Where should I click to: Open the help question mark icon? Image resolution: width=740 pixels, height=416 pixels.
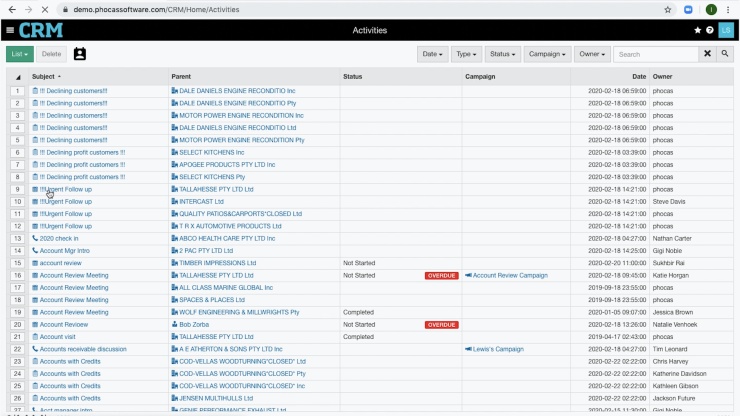tap(710, 30)
